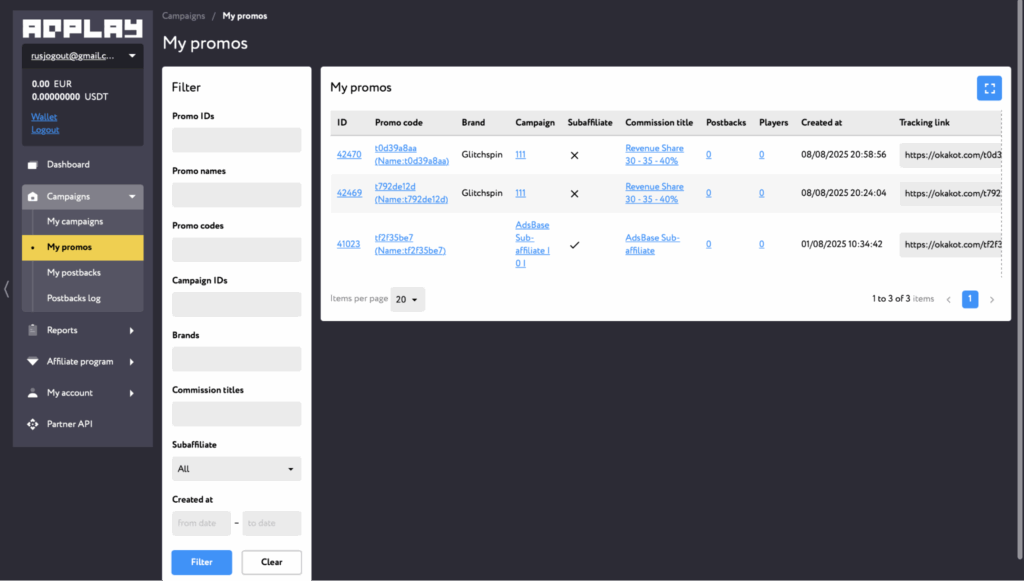This screenshot has height=581, width=1024.
Task: Click the fullscreen expand icon
Action: click(x=989, y=88)
